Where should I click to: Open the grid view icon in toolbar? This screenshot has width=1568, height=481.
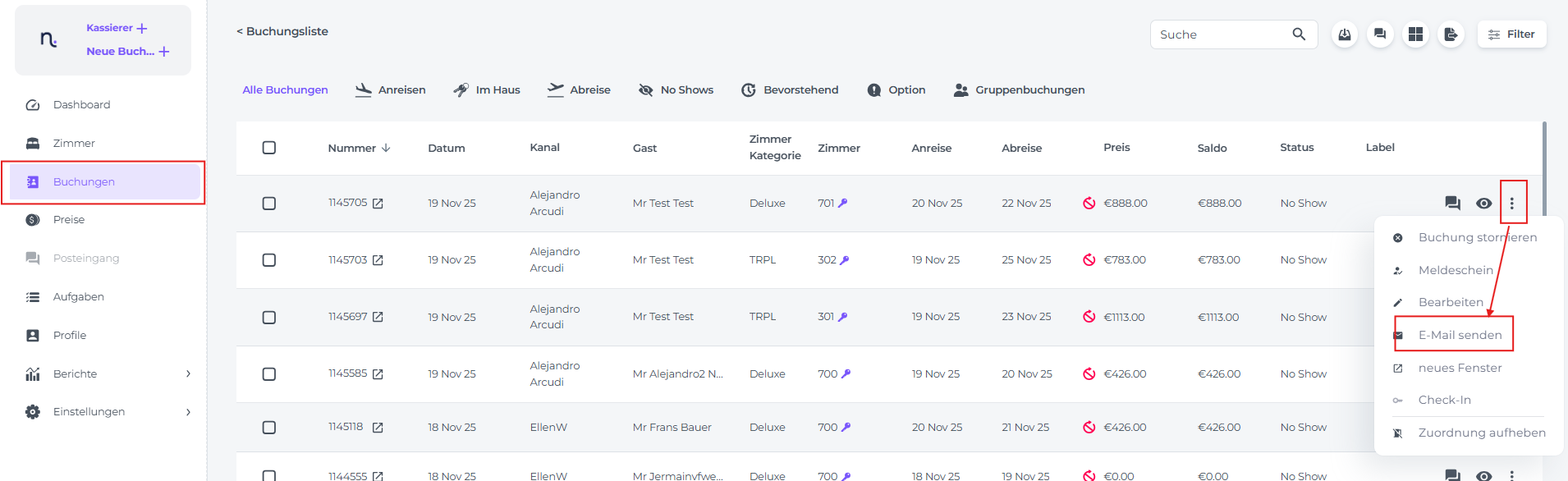[x=1415, y=34]
